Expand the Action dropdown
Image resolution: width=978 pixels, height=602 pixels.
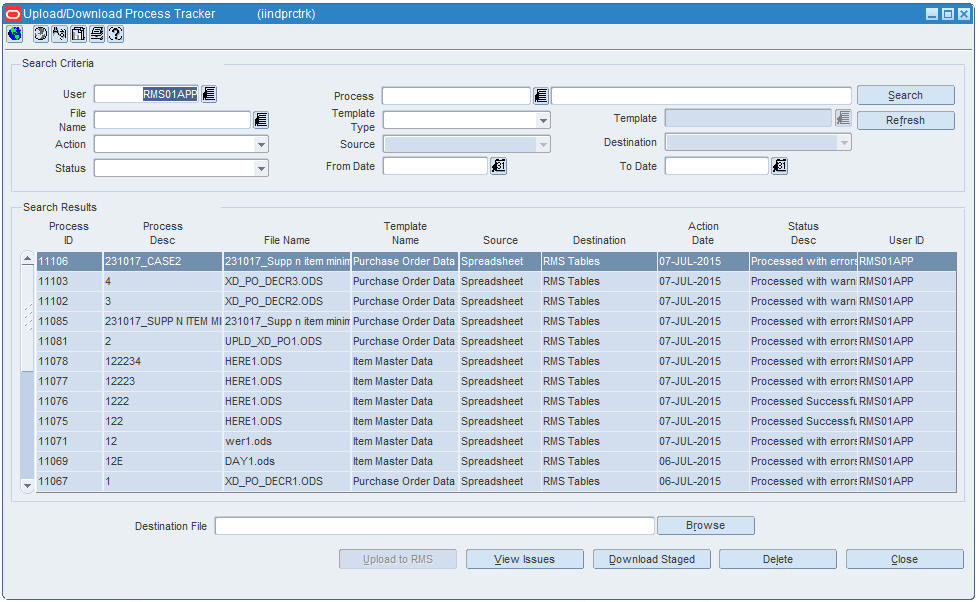click(261, 144)
